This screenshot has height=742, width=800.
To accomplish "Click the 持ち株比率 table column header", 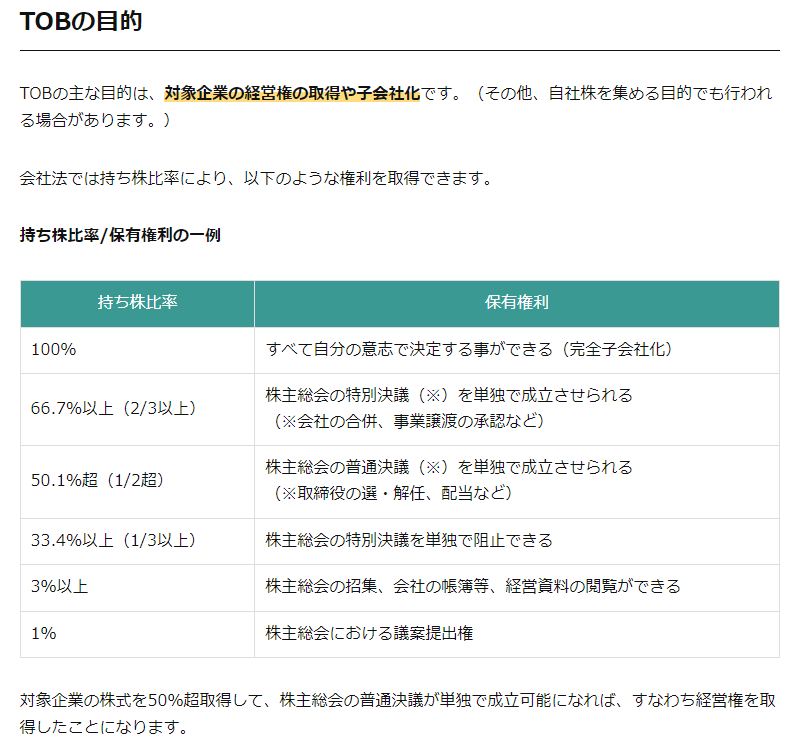I will pos(137,303).
